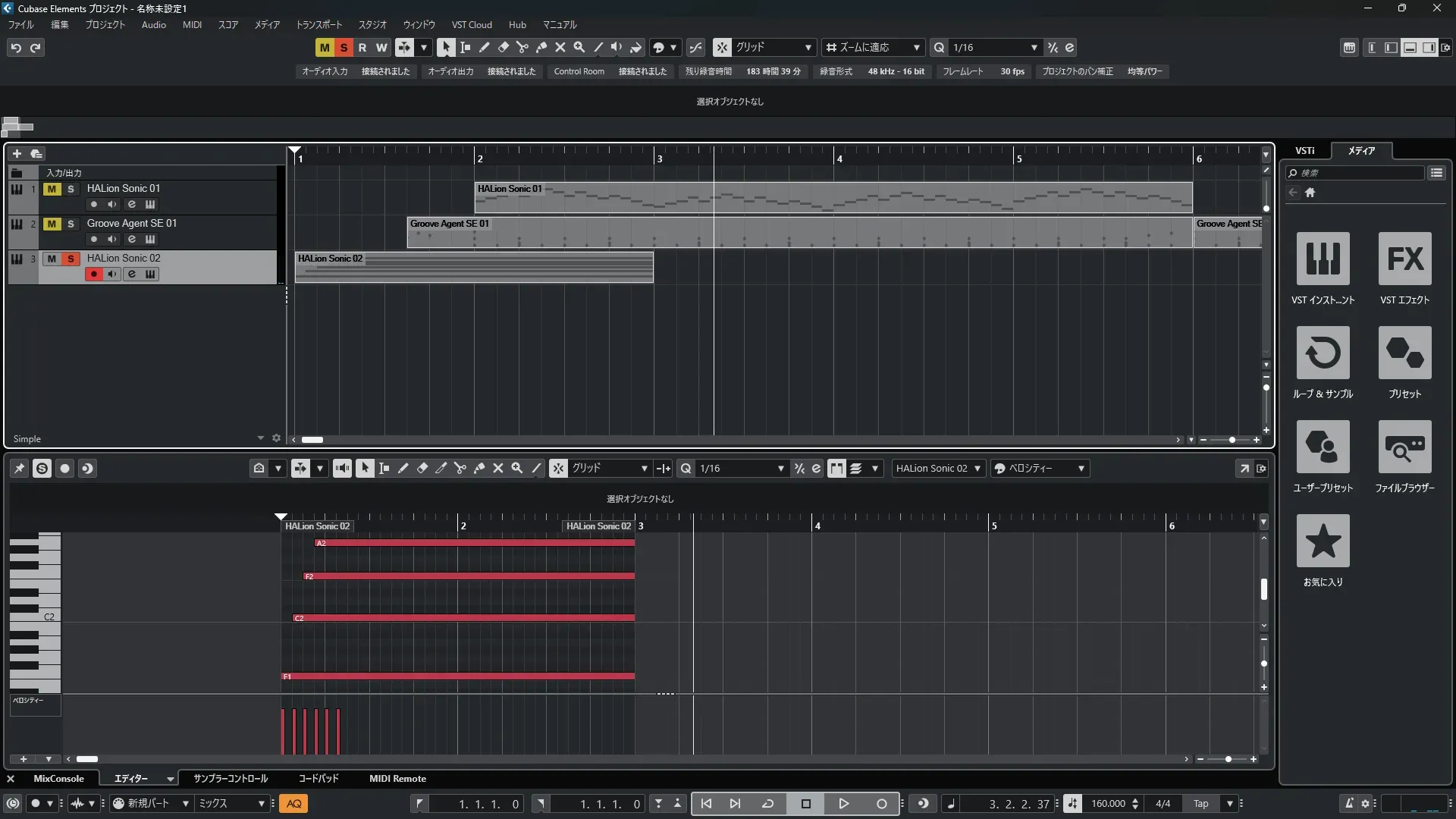Select the Eraser tool in main toolbar

pyautogui.click(x=503, y=47)
